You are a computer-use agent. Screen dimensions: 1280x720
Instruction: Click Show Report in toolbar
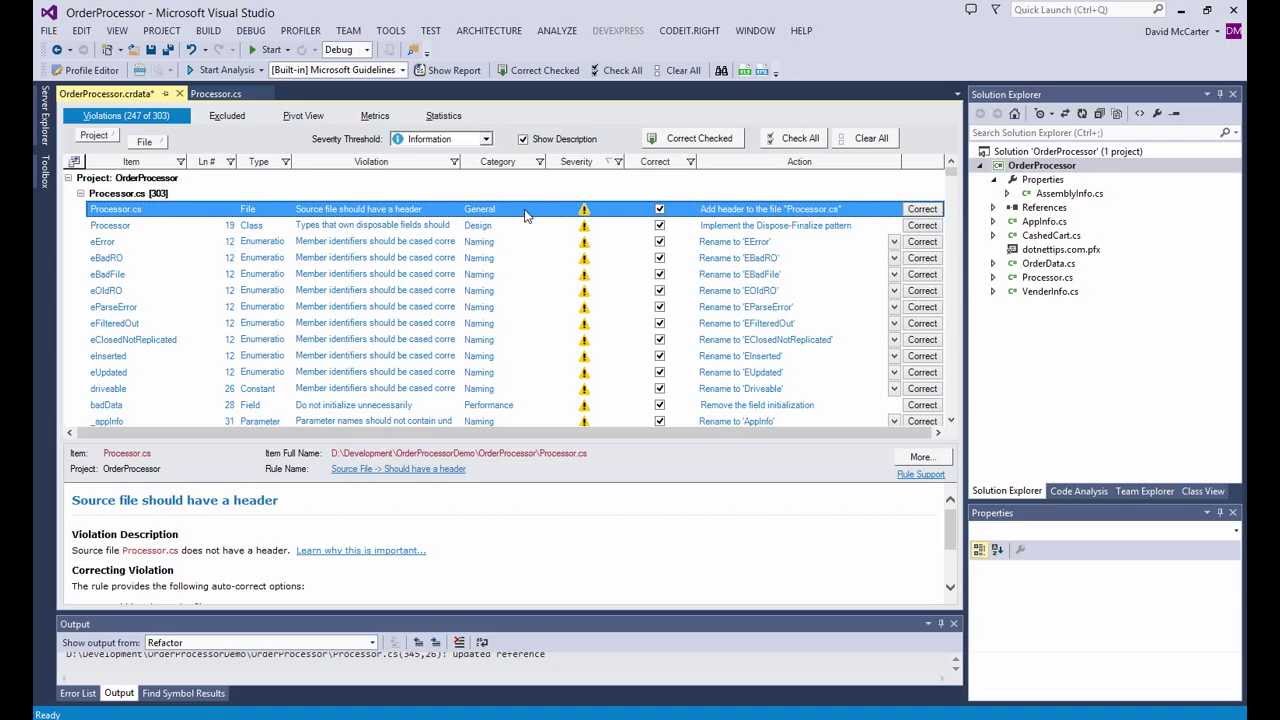pos(447,70)
